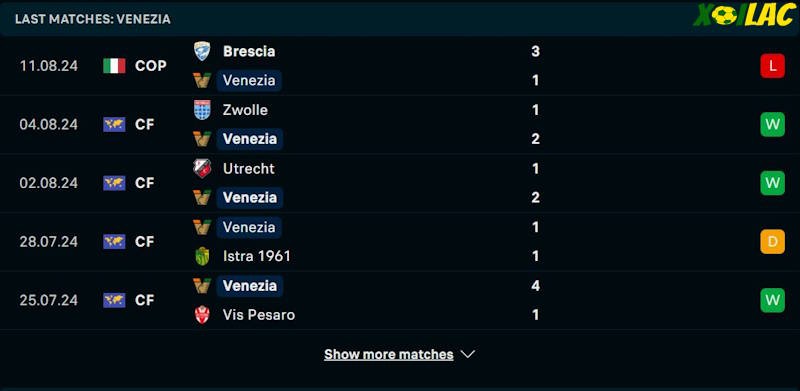Click the Italy flag next to COP
The width and height of the screenshot is (800, 391).
coord(114,66)
